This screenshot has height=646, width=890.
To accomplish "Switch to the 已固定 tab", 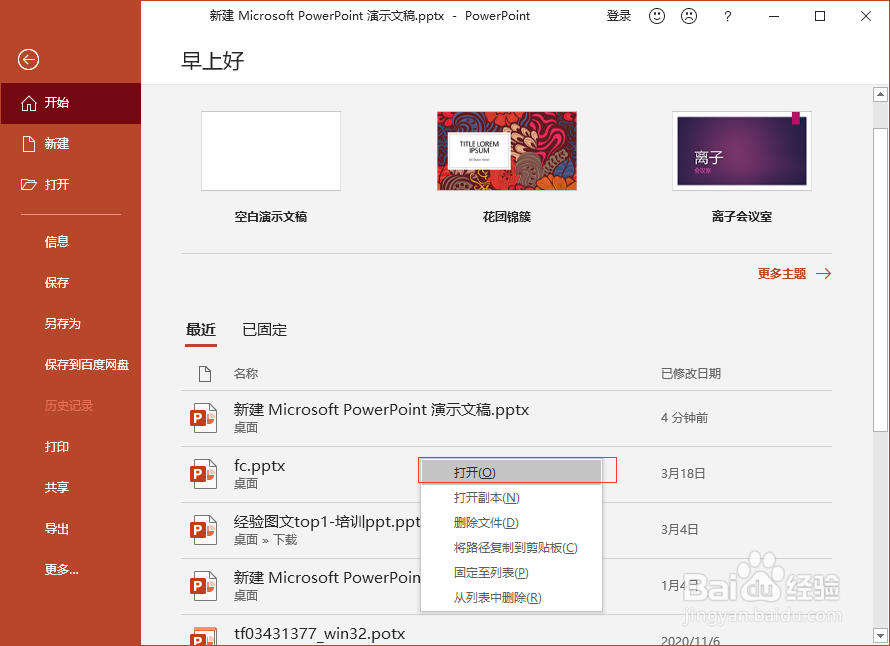I will (x=264, y=330).
